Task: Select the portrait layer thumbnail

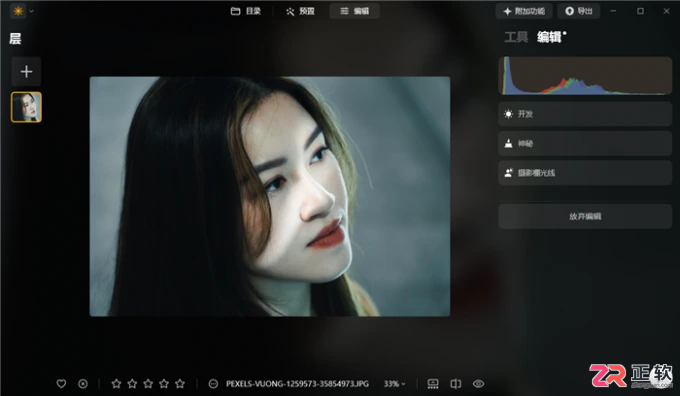Action: pyautogui.click(x=26, y=107)
